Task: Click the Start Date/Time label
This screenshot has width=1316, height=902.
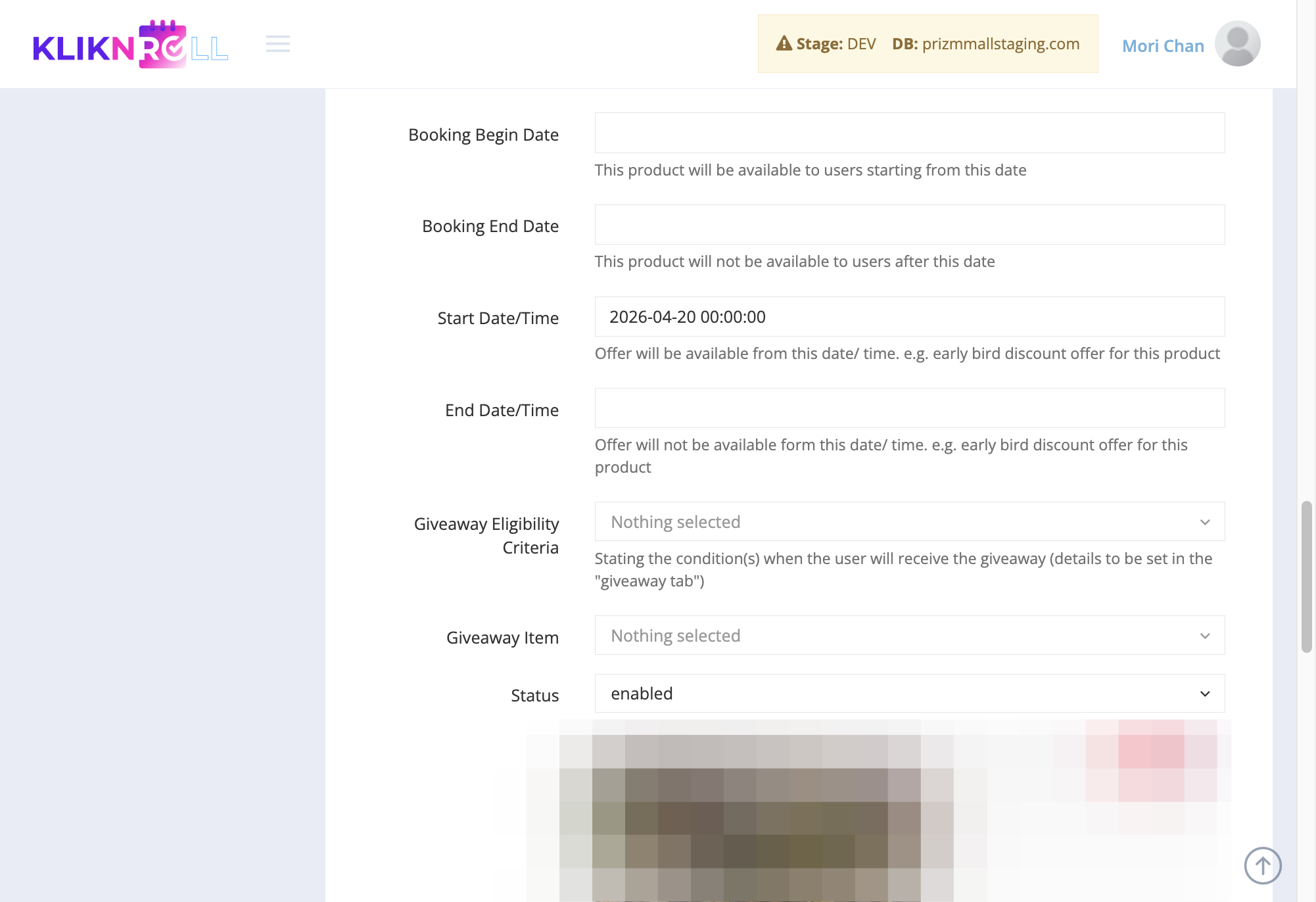Action: point(498,318)
